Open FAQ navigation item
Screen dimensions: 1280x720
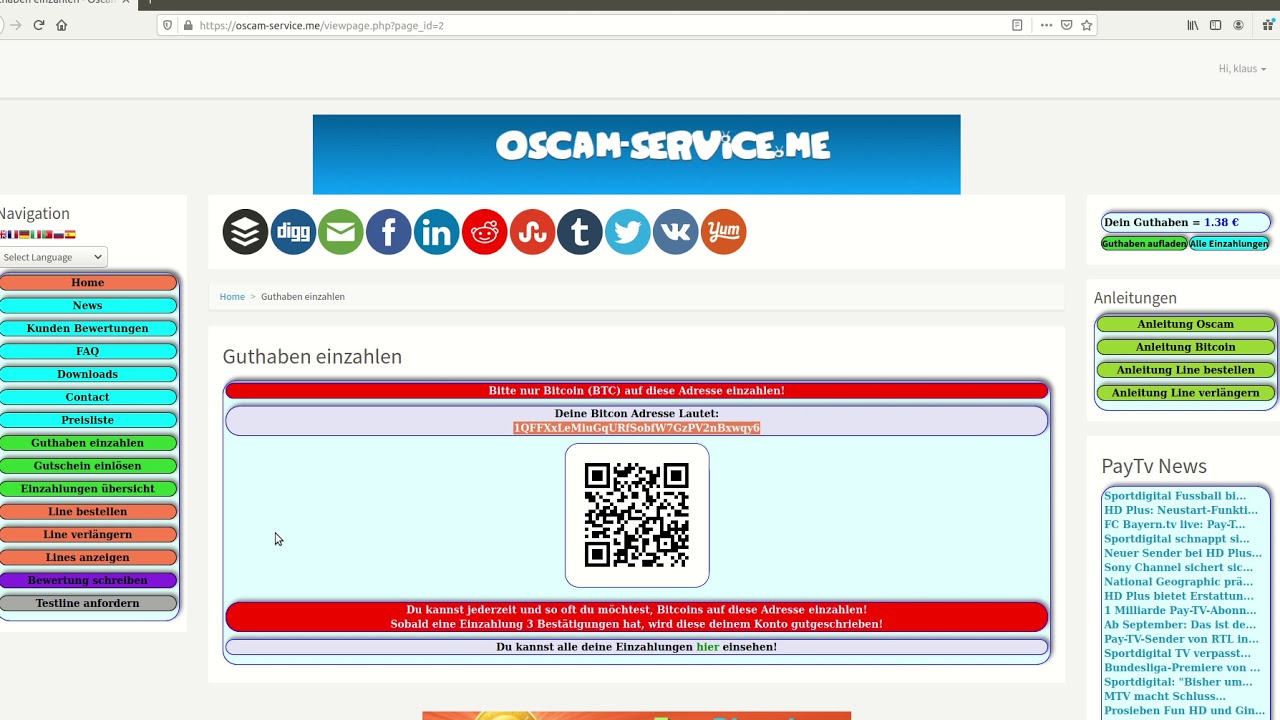pos(88,352)
